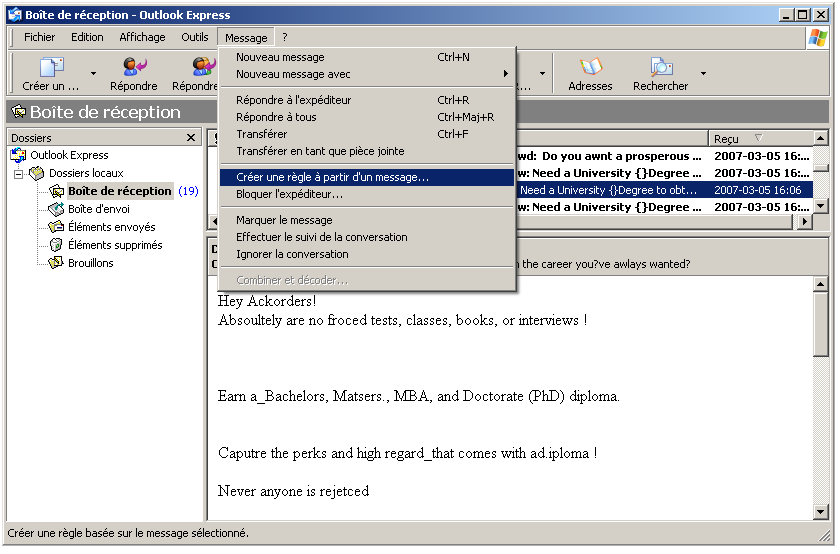This screenshot has height=554, width=840.
Task: Choose Répondre à l'expéditeur
Action: coord(368,100)
